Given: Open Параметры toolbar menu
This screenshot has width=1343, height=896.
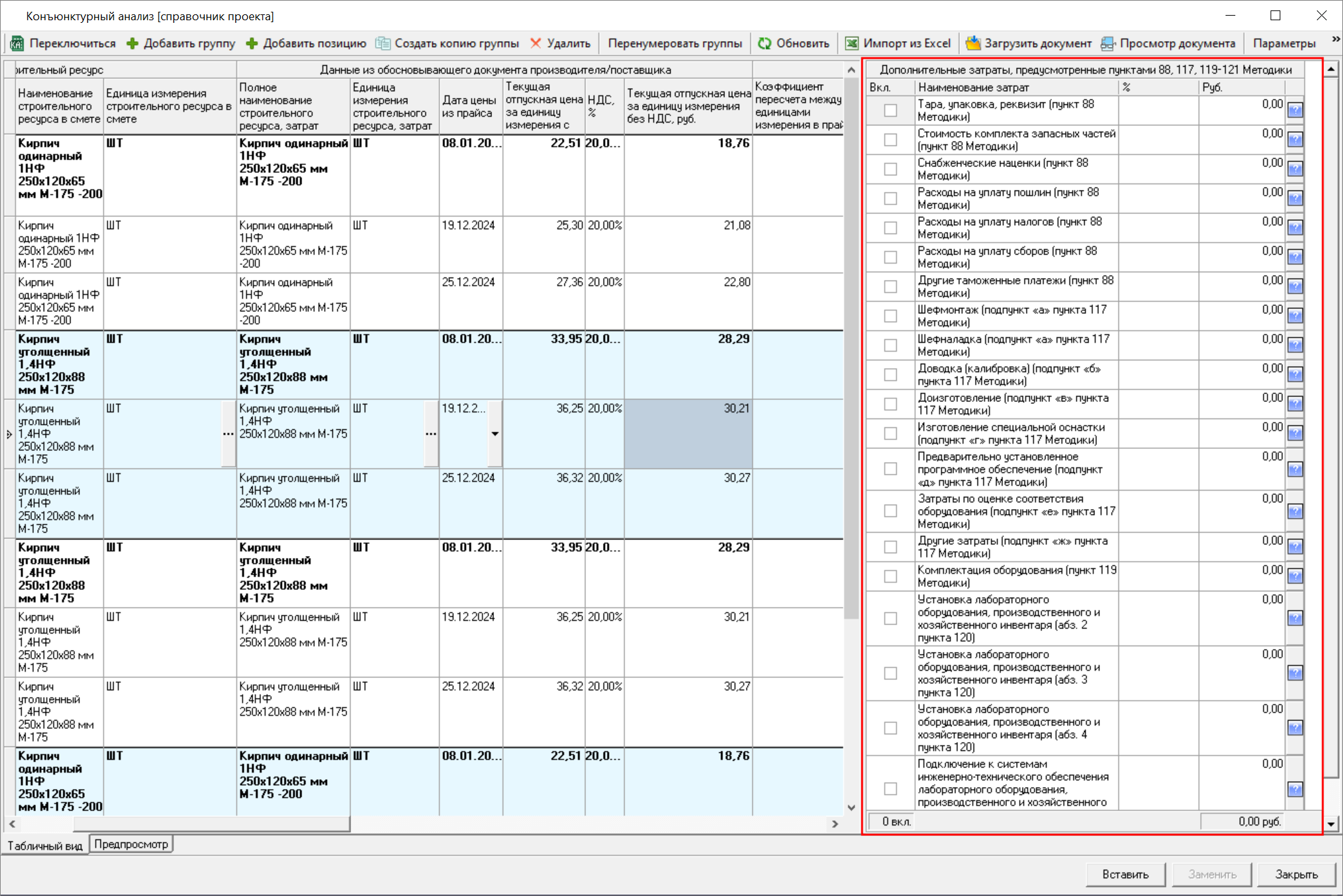Looking at the screenshot, I should point(1284,44).
